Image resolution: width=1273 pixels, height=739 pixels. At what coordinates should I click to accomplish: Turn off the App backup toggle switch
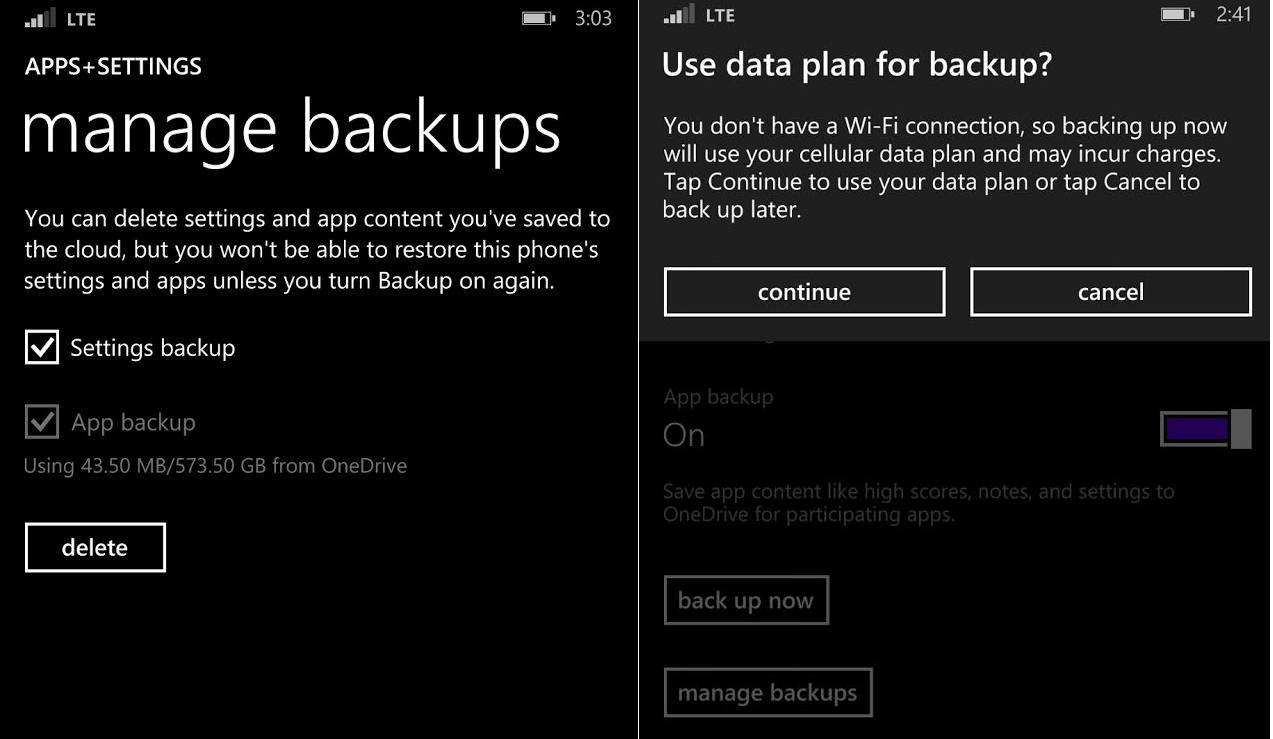tap(1205, 429)
